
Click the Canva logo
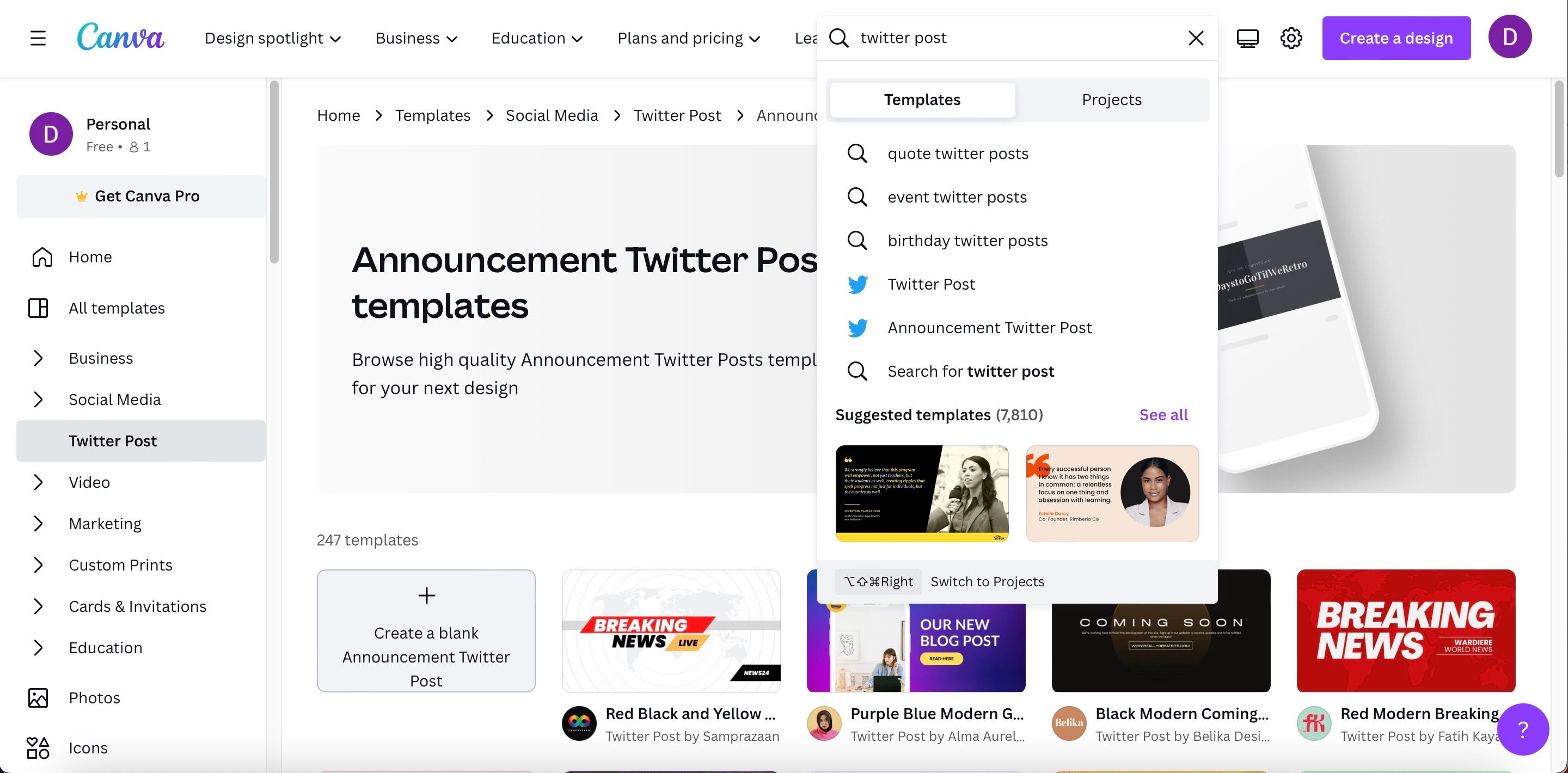(x=120, y=36)
